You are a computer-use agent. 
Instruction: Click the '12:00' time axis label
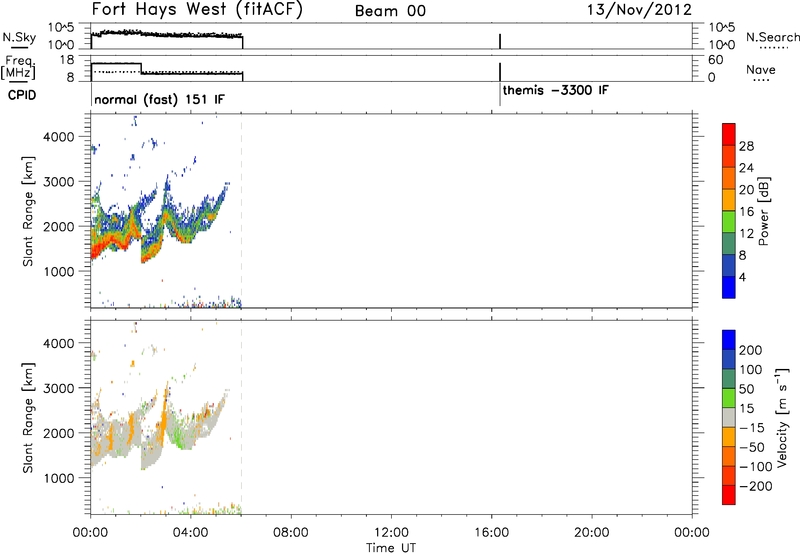click(x=391, y=533)
